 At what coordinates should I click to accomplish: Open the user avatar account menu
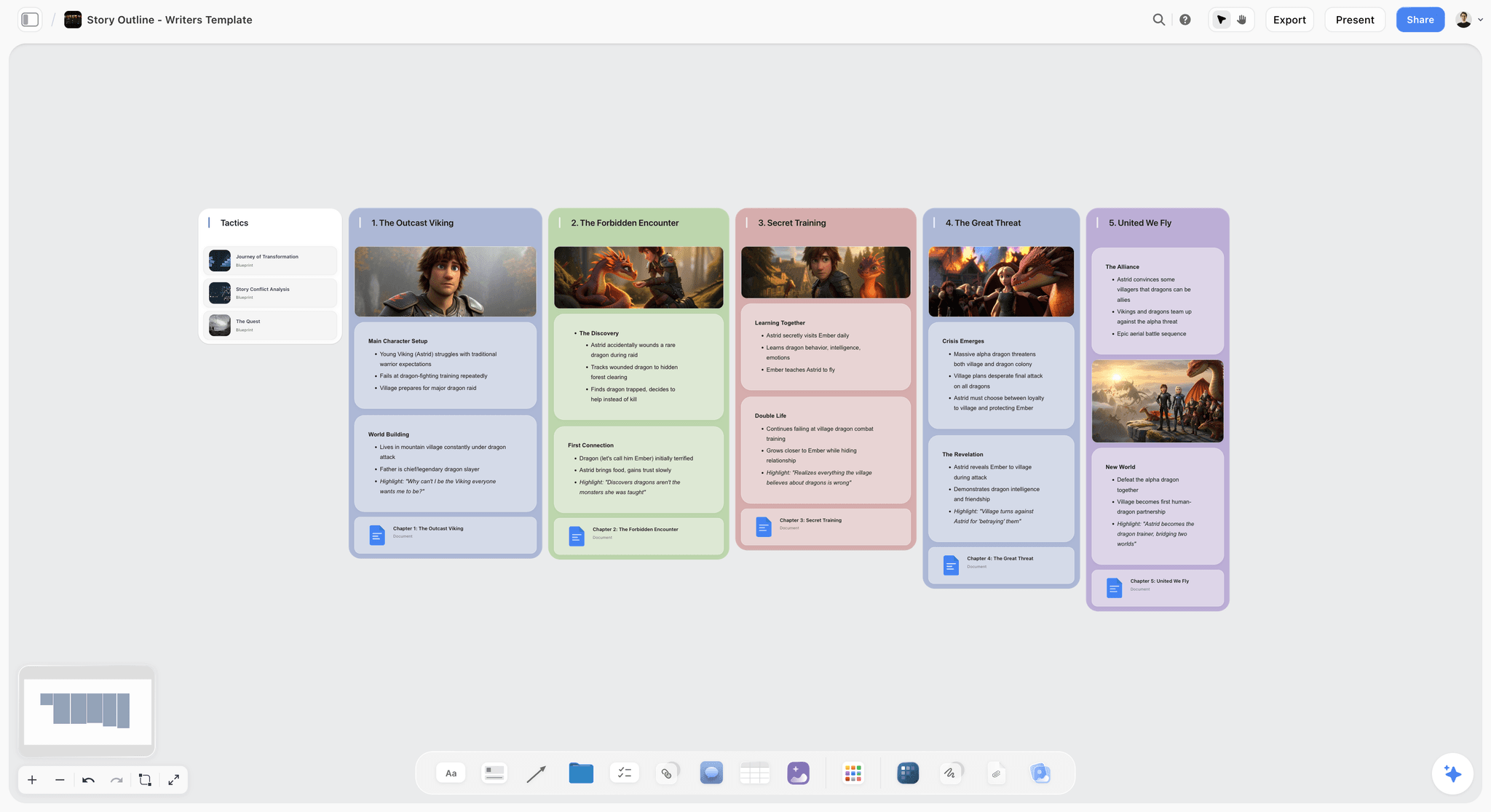[x=1468, y=20]
